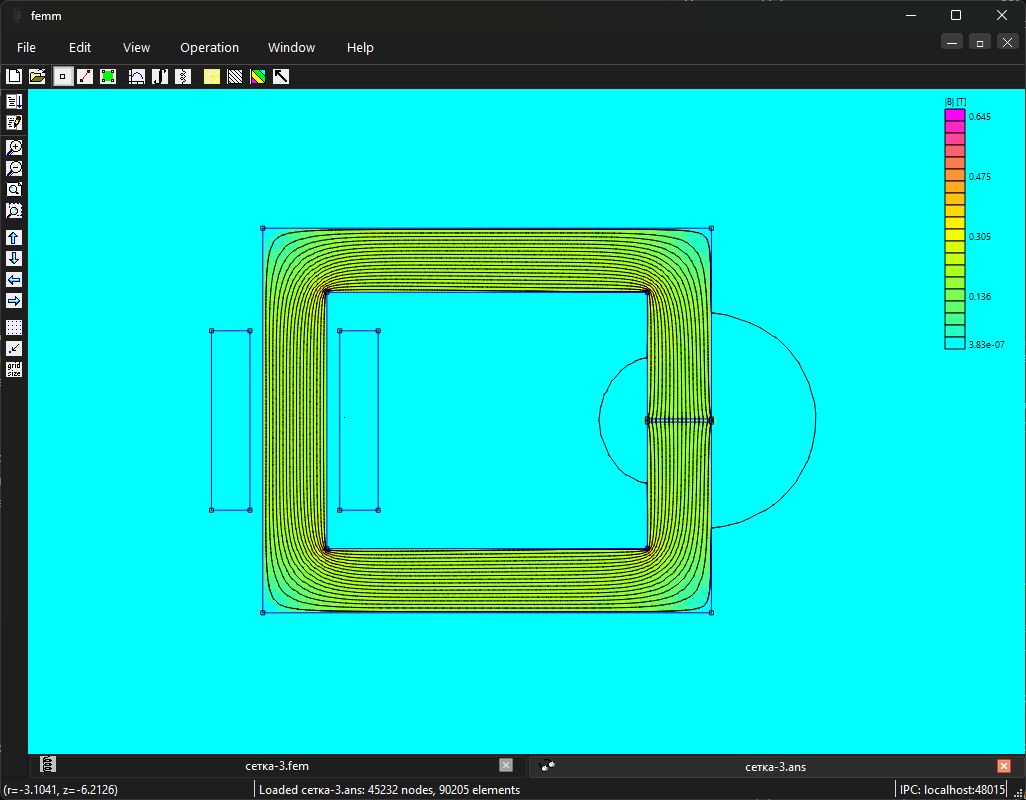Select the point values mode tool
The image size is (1026, 800).
point(62,77)
